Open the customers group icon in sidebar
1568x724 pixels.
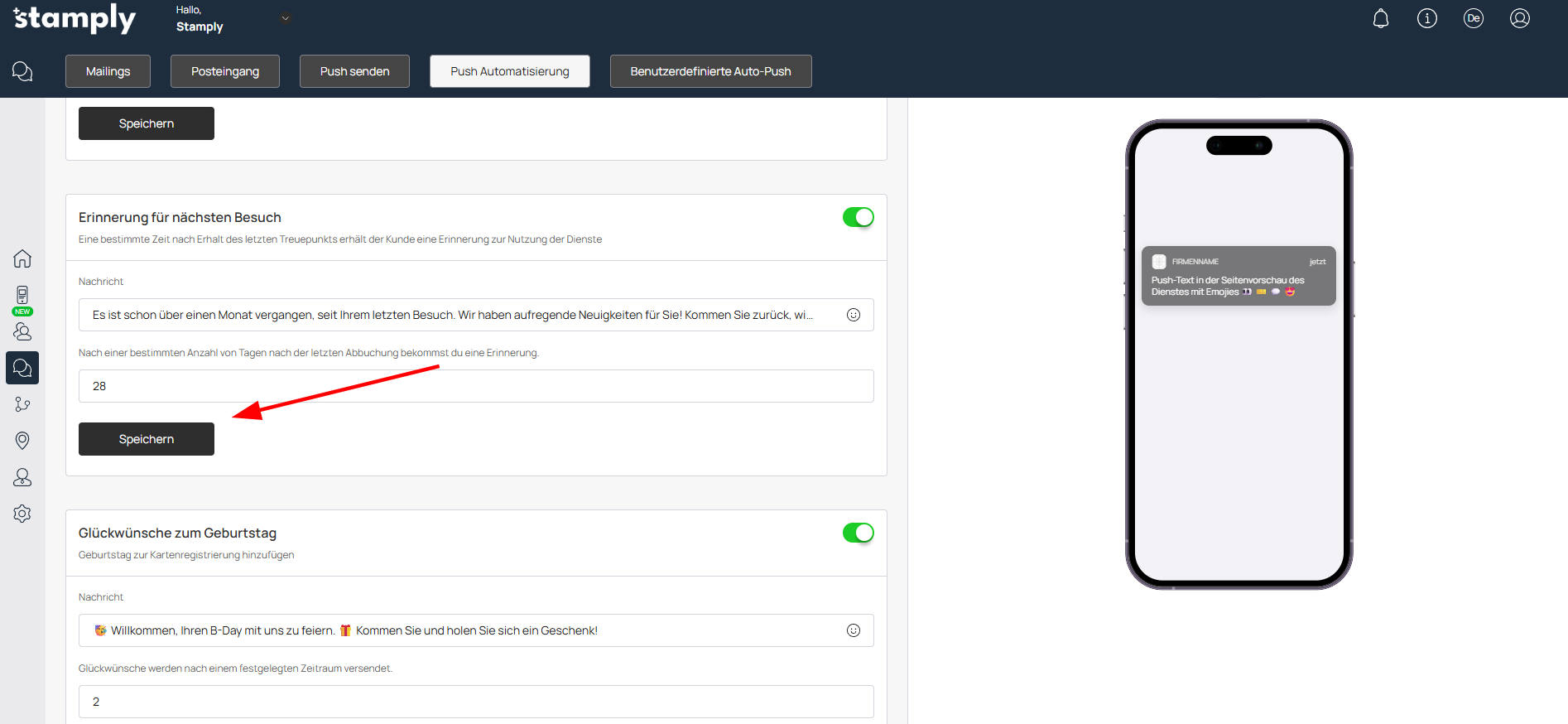pos(22,331)
